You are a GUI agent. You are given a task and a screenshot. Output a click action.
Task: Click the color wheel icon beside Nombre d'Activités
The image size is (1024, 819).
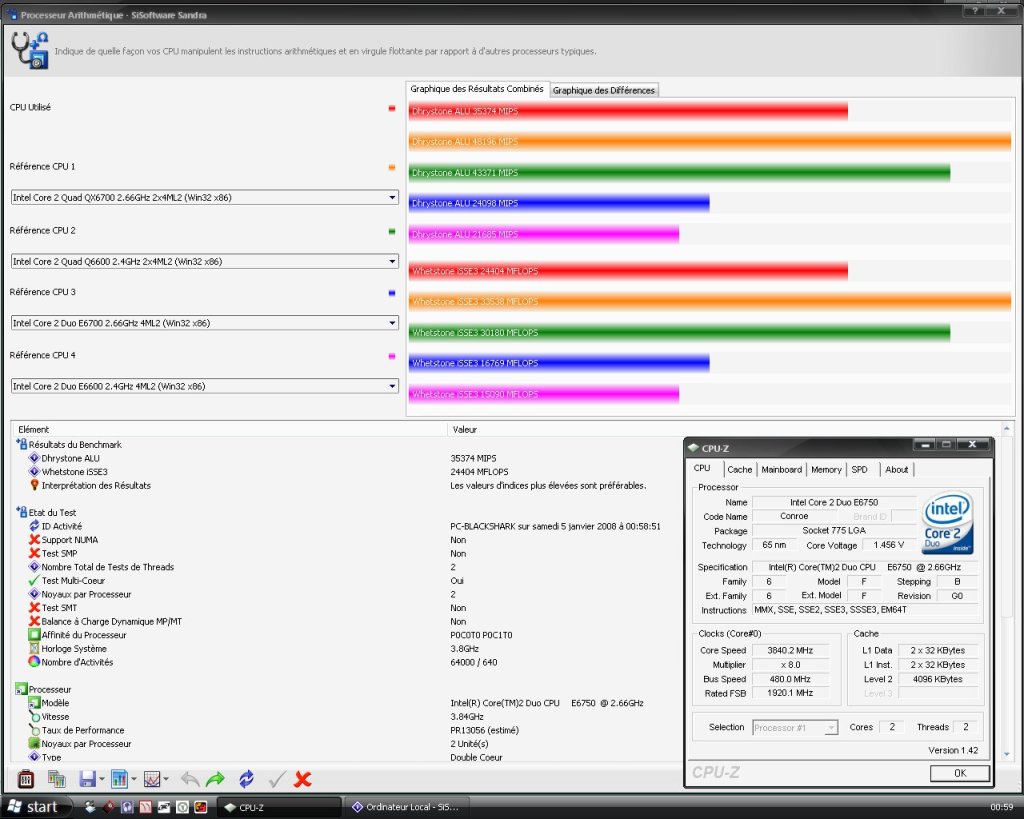coord(35,662)
